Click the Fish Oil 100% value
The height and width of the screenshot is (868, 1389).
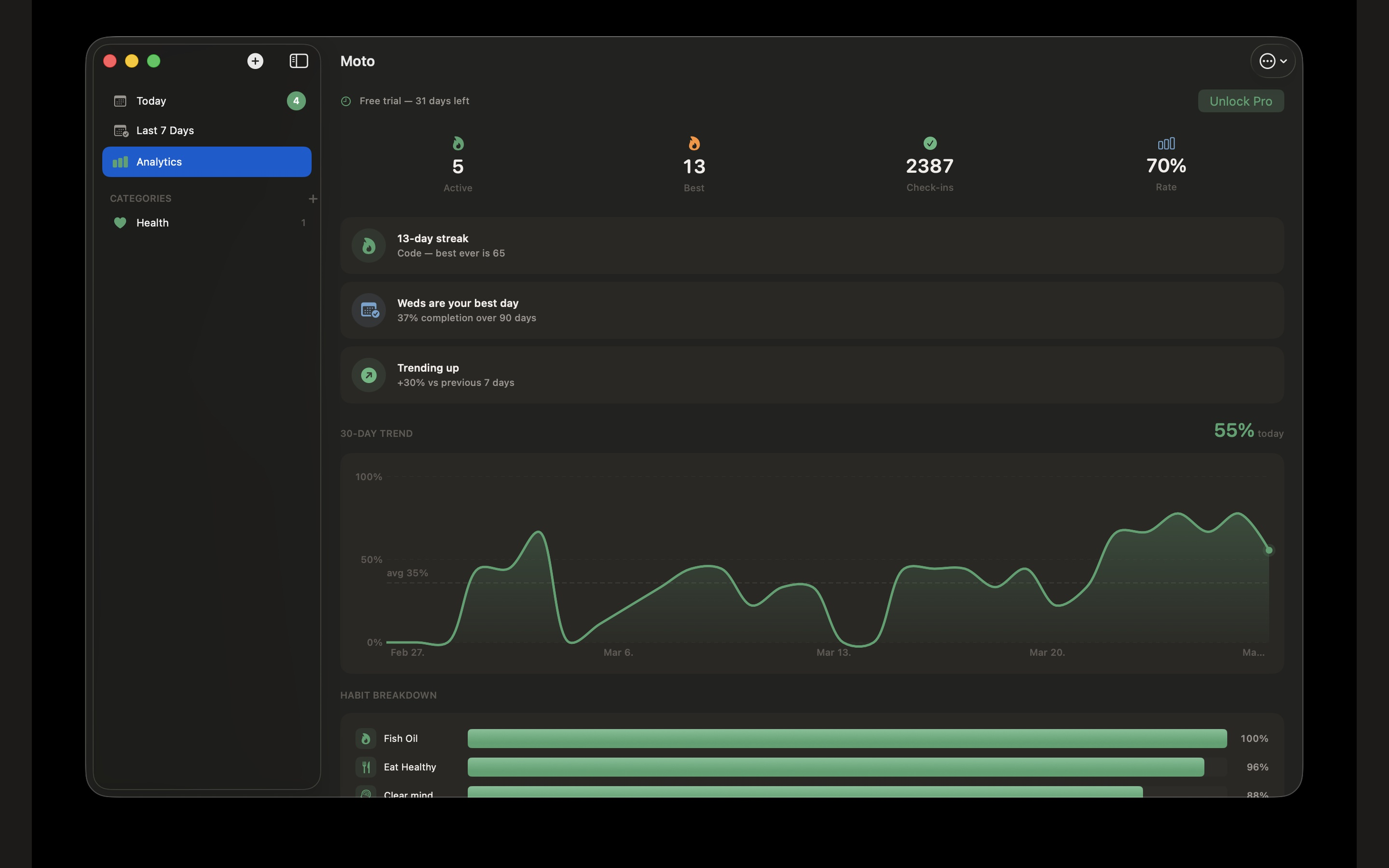[1254, 739]
